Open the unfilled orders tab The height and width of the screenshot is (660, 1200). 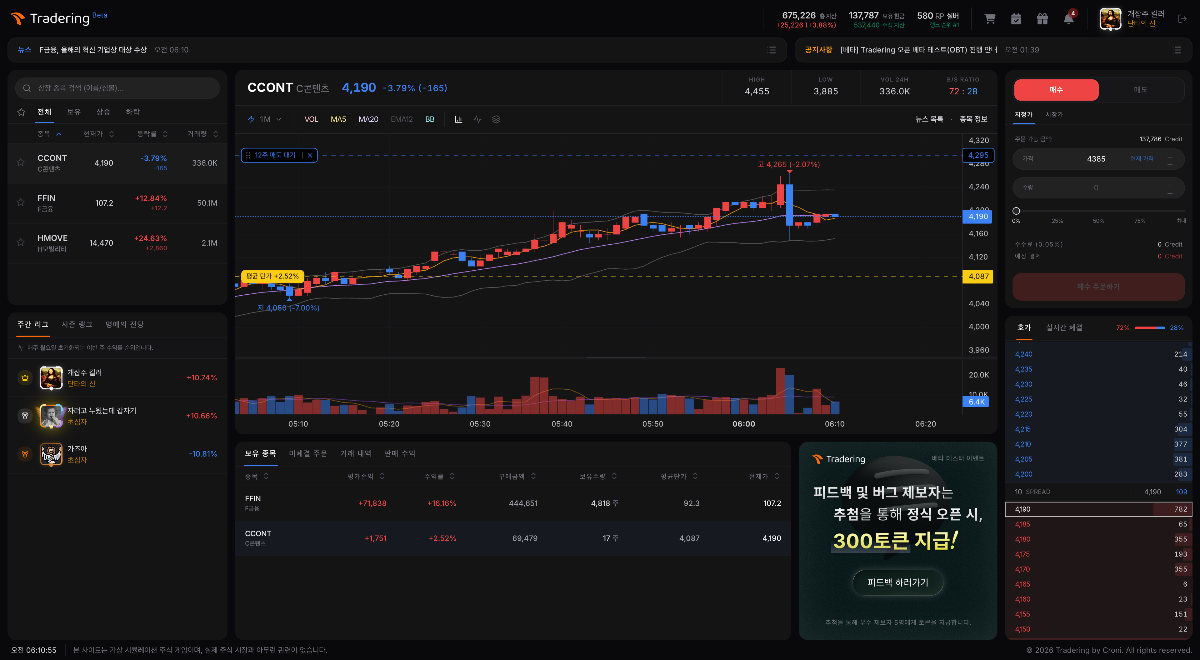click(x=308, y=453)
